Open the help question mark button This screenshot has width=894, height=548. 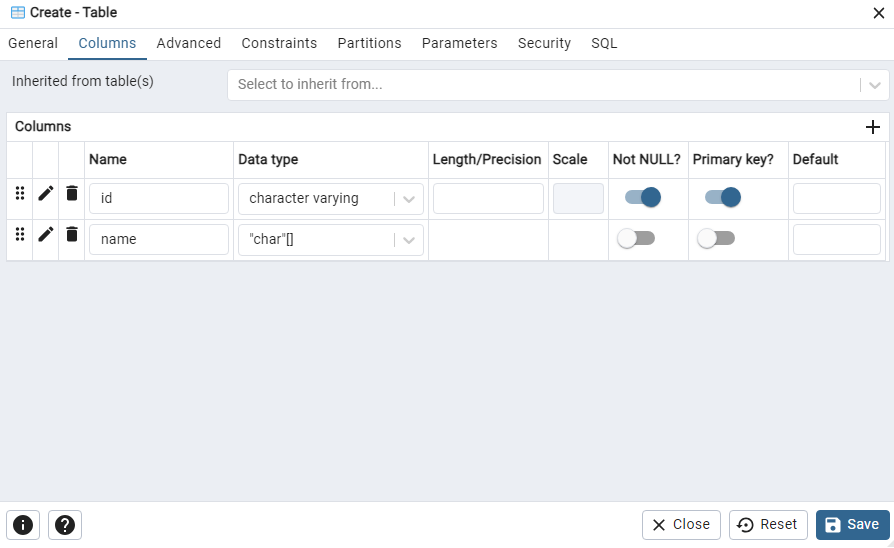[65, 525]
